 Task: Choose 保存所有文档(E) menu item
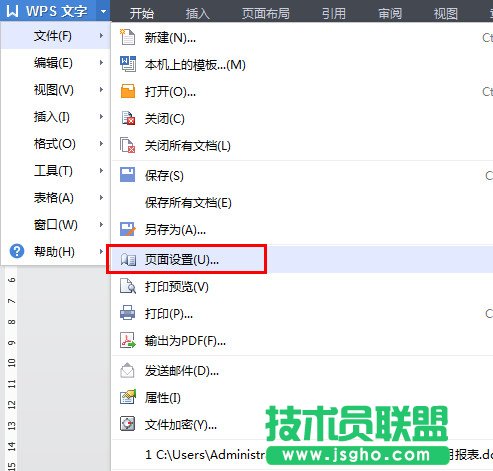(x=302, y=202)
